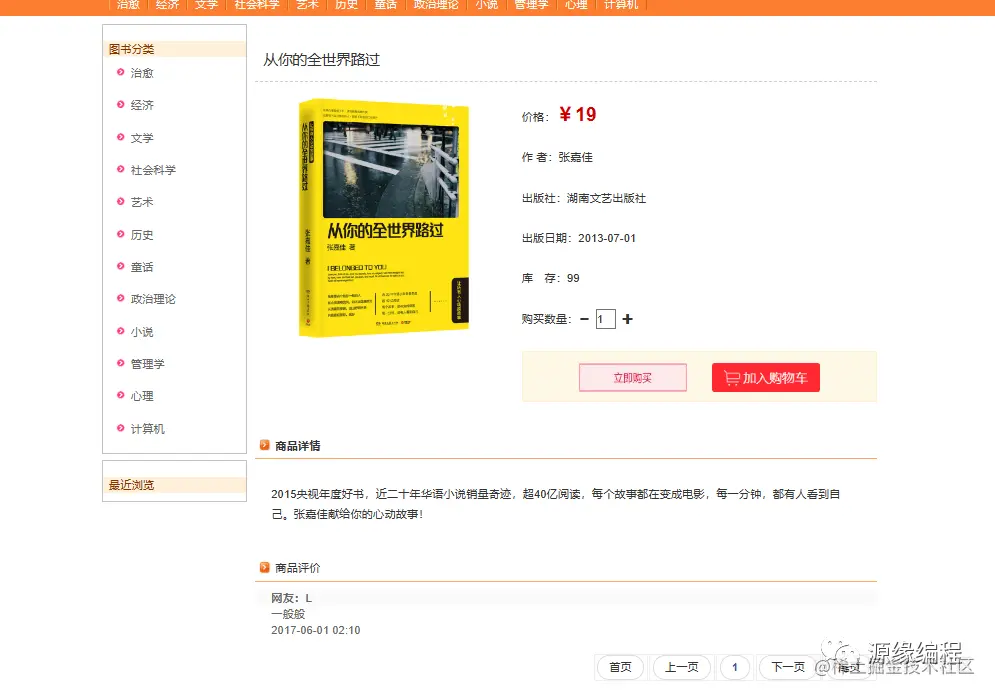Screen dimensions: 995x697
Task: Click the bullet icon beside 小说 category
Action: pos(121,331)
